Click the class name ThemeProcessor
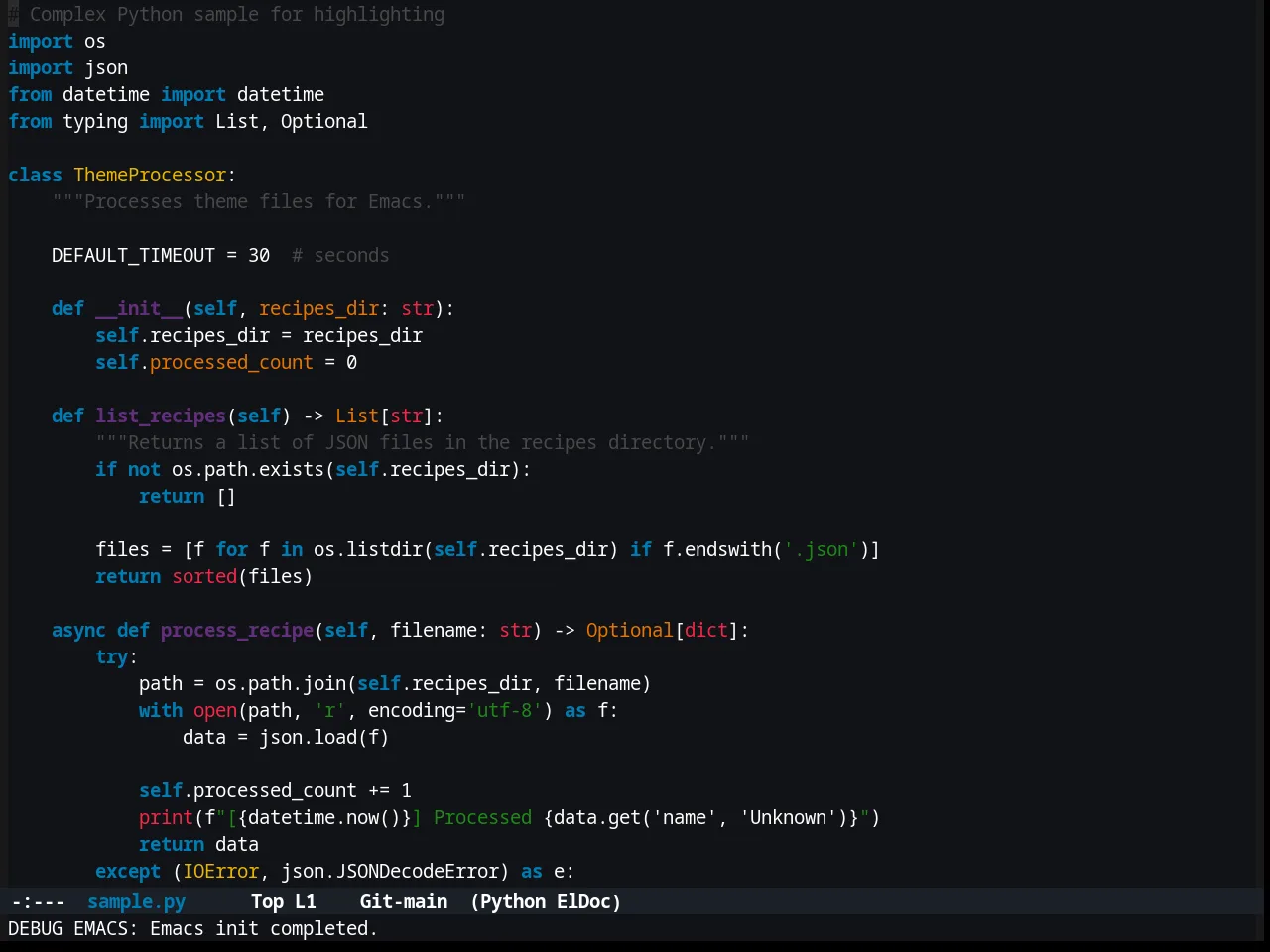The width and height of the screenshot is (1270, 952). pos(150,175)
